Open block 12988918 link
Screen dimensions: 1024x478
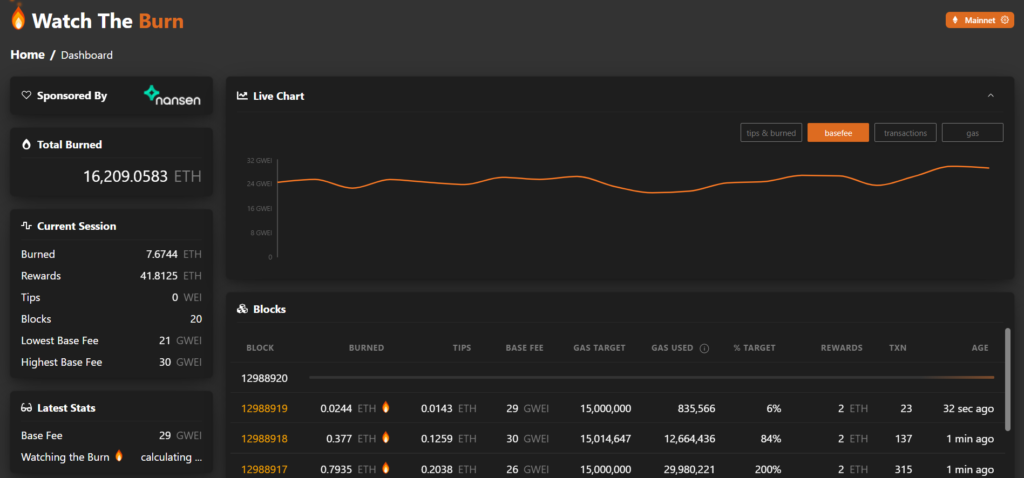tap(264, 438)
